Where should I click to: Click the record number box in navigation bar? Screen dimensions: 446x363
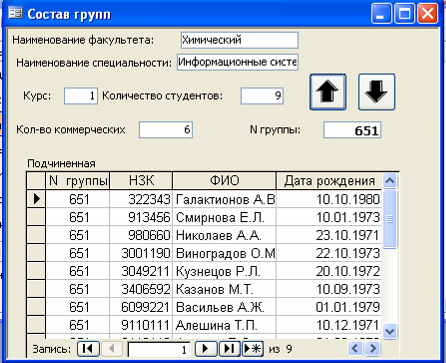(159, 350)
